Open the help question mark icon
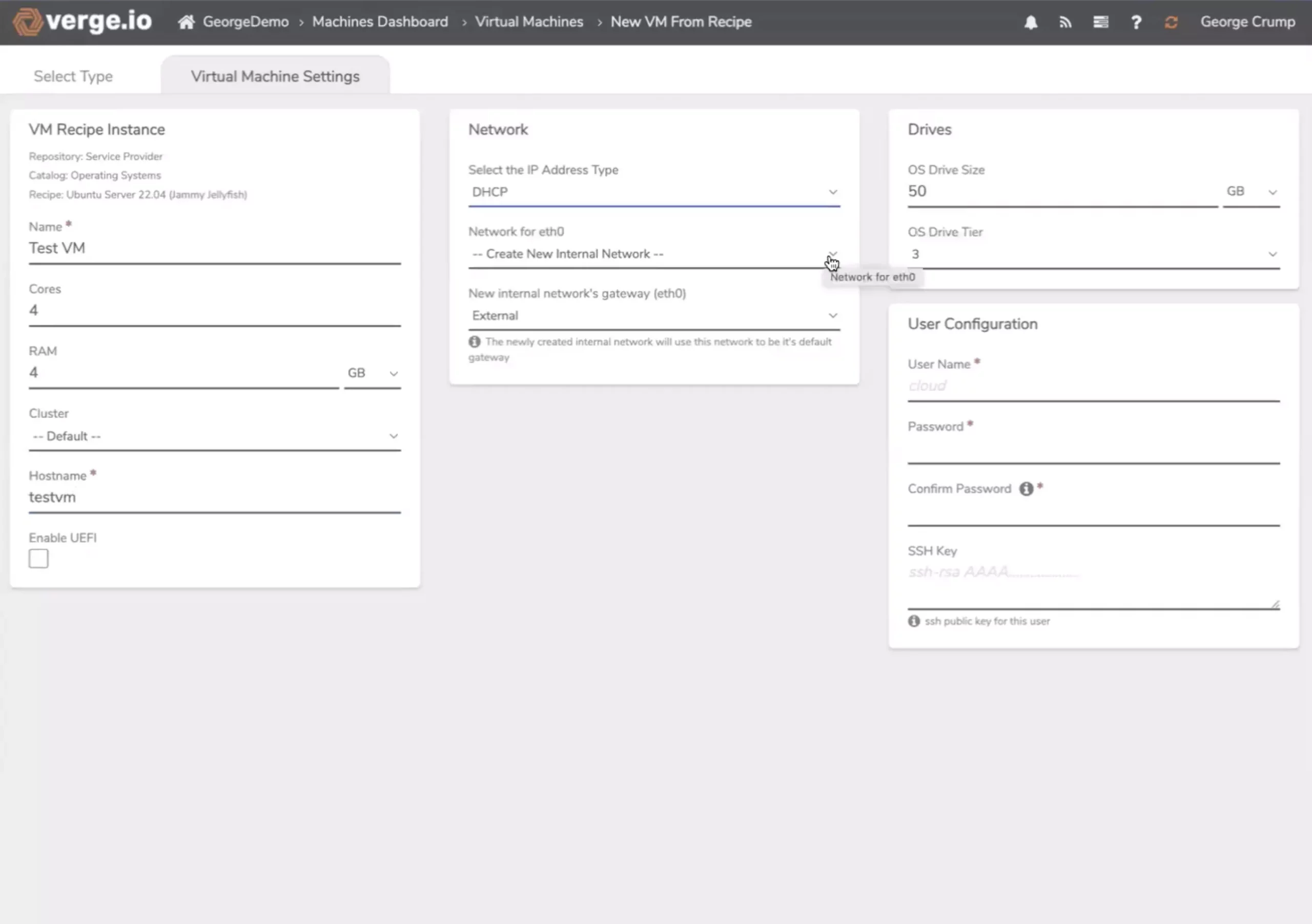 [1136, 22]
